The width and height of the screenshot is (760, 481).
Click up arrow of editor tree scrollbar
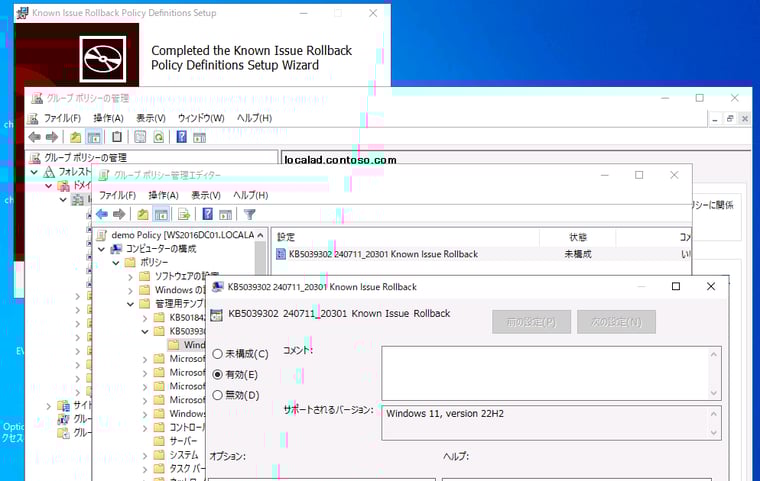pyautogui.click(x=261, y=235)
